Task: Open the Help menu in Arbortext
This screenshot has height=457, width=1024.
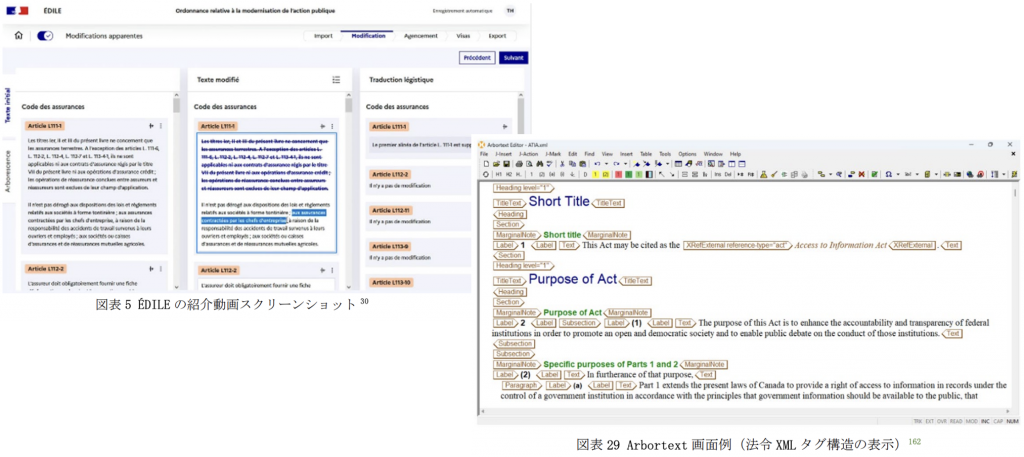Action: [735, 154]
